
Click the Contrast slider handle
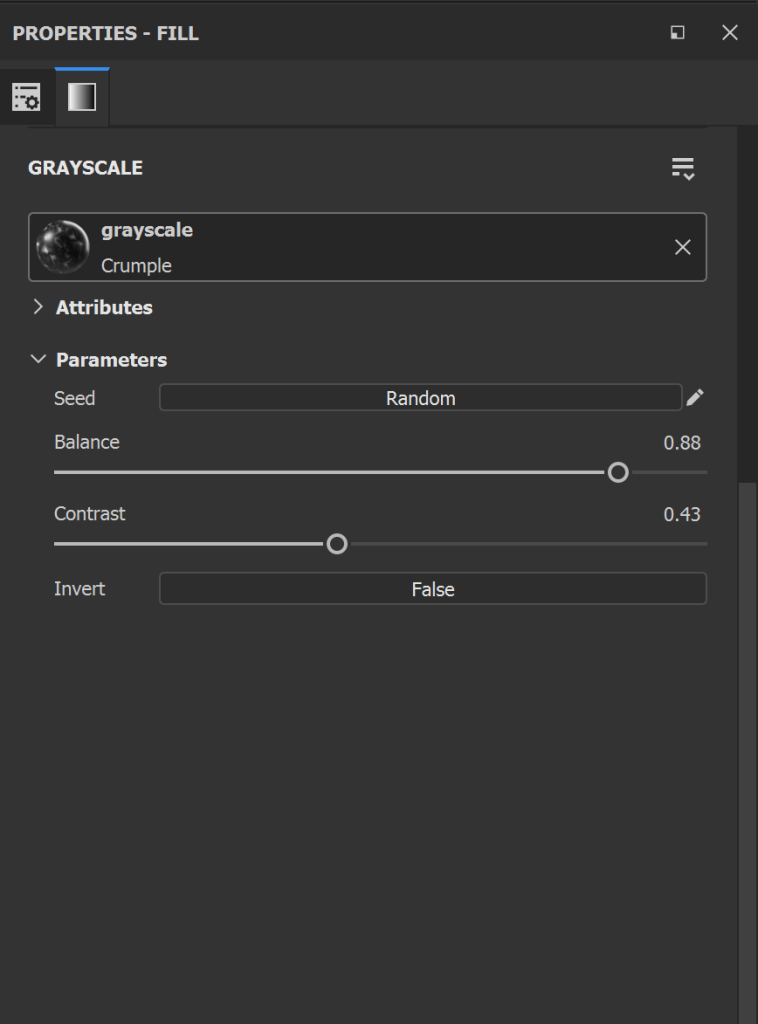337,544
